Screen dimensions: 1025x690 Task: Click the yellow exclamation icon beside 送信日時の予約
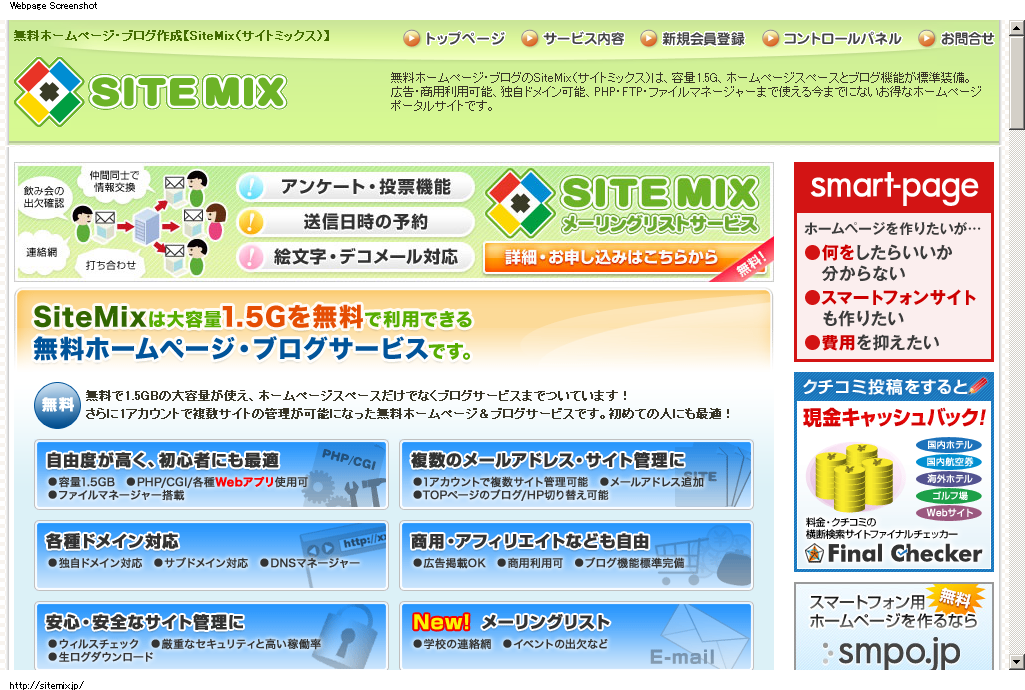tap(251, 222)
